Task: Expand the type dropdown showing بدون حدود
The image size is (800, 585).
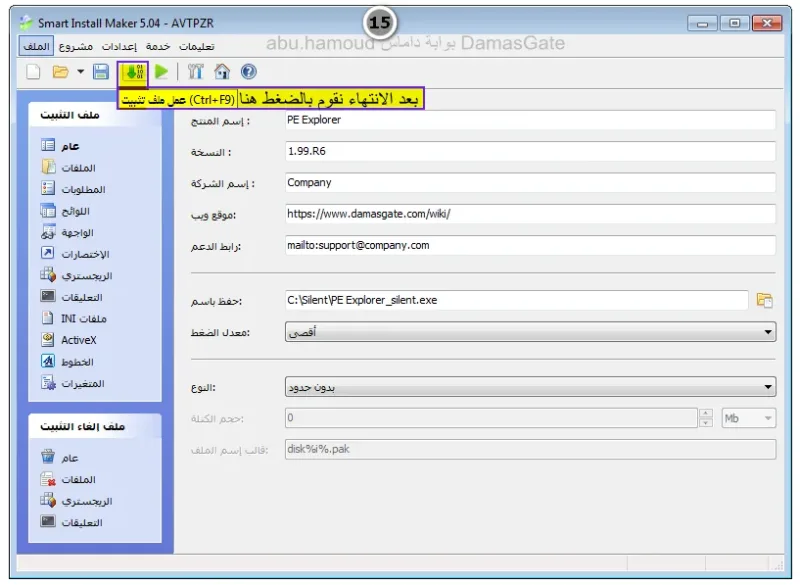Action: (530, 387)
